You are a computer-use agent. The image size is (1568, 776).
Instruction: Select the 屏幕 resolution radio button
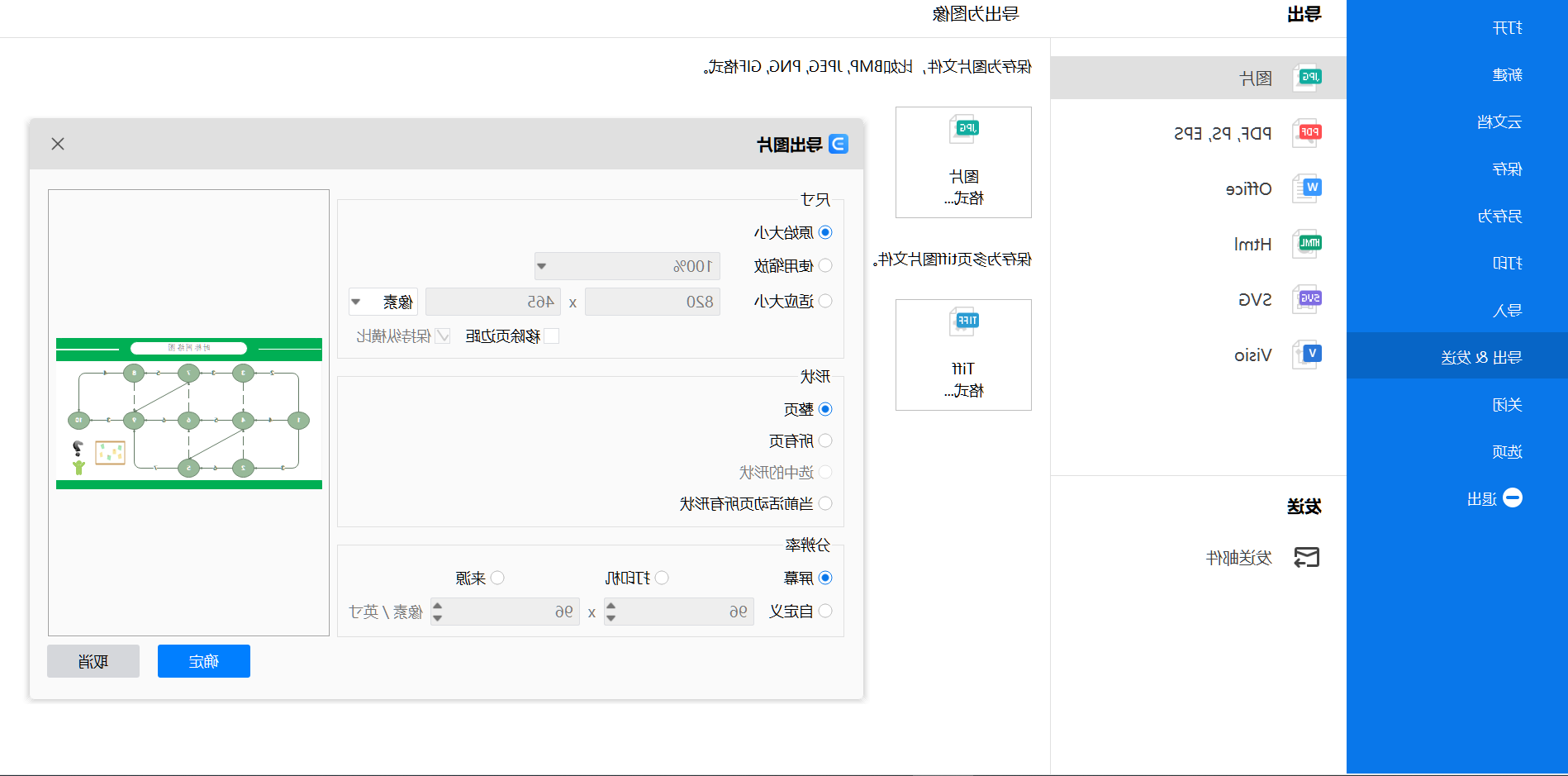click(825, 578)
